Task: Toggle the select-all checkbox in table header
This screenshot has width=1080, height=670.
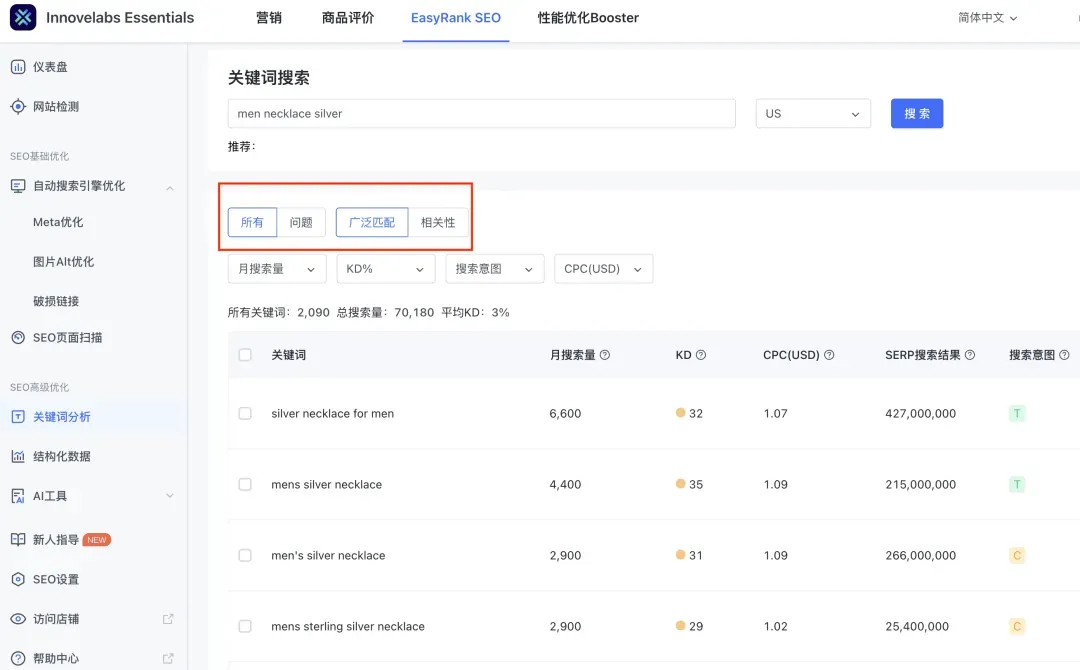Action: click(245, 355)
